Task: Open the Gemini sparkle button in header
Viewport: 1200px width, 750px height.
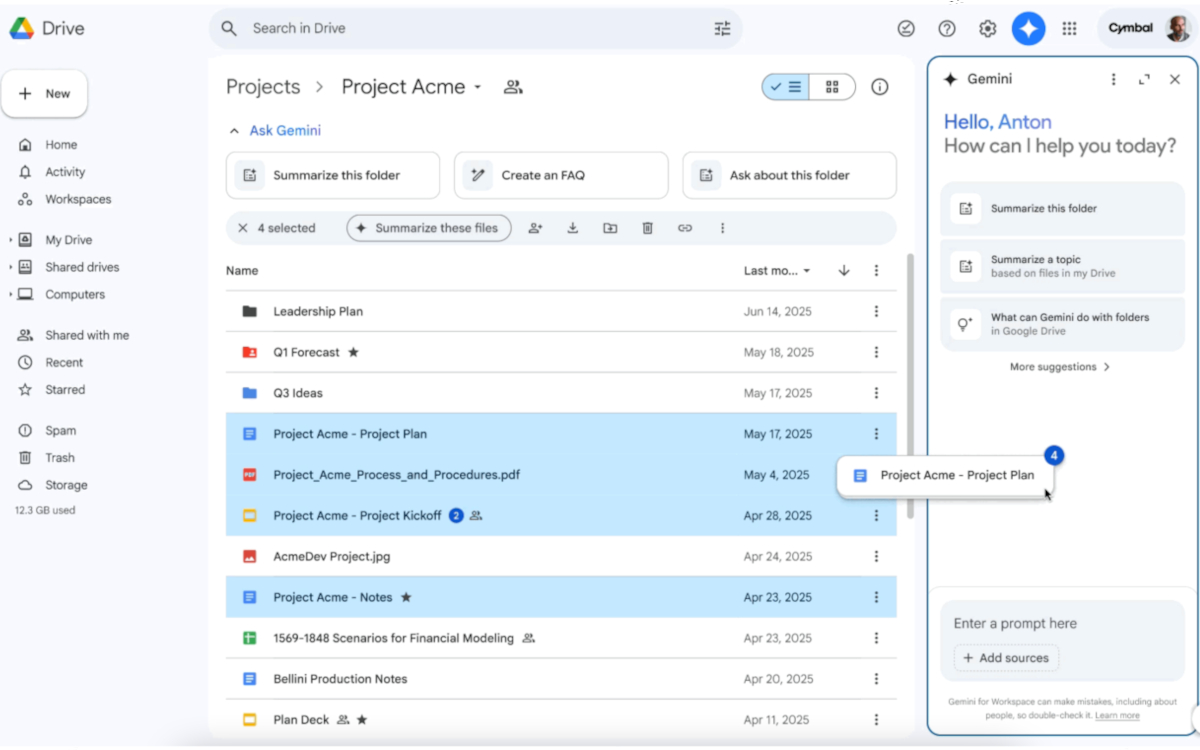Action: click(1028, 29)
